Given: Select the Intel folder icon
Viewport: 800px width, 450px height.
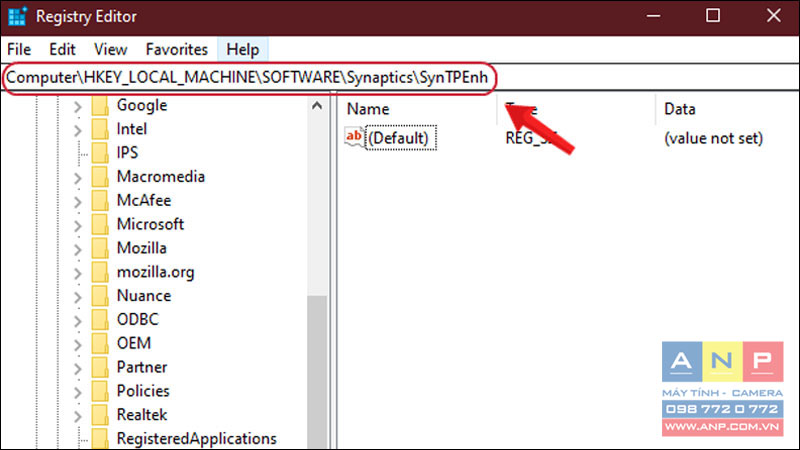Looking at the screenshot, I should click(x=100, y=129).
